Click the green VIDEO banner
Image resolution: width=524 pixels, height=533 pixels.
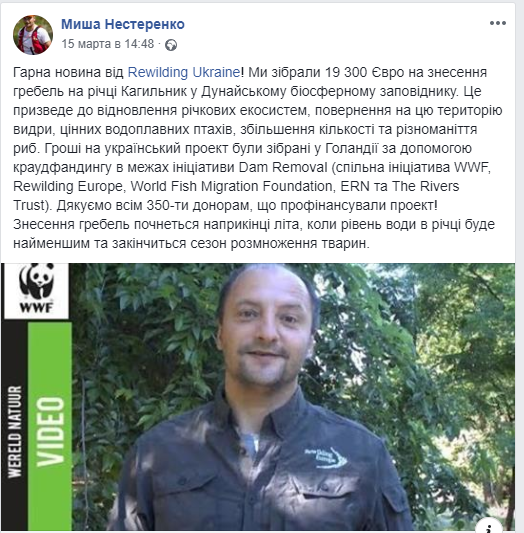point(50,426)
